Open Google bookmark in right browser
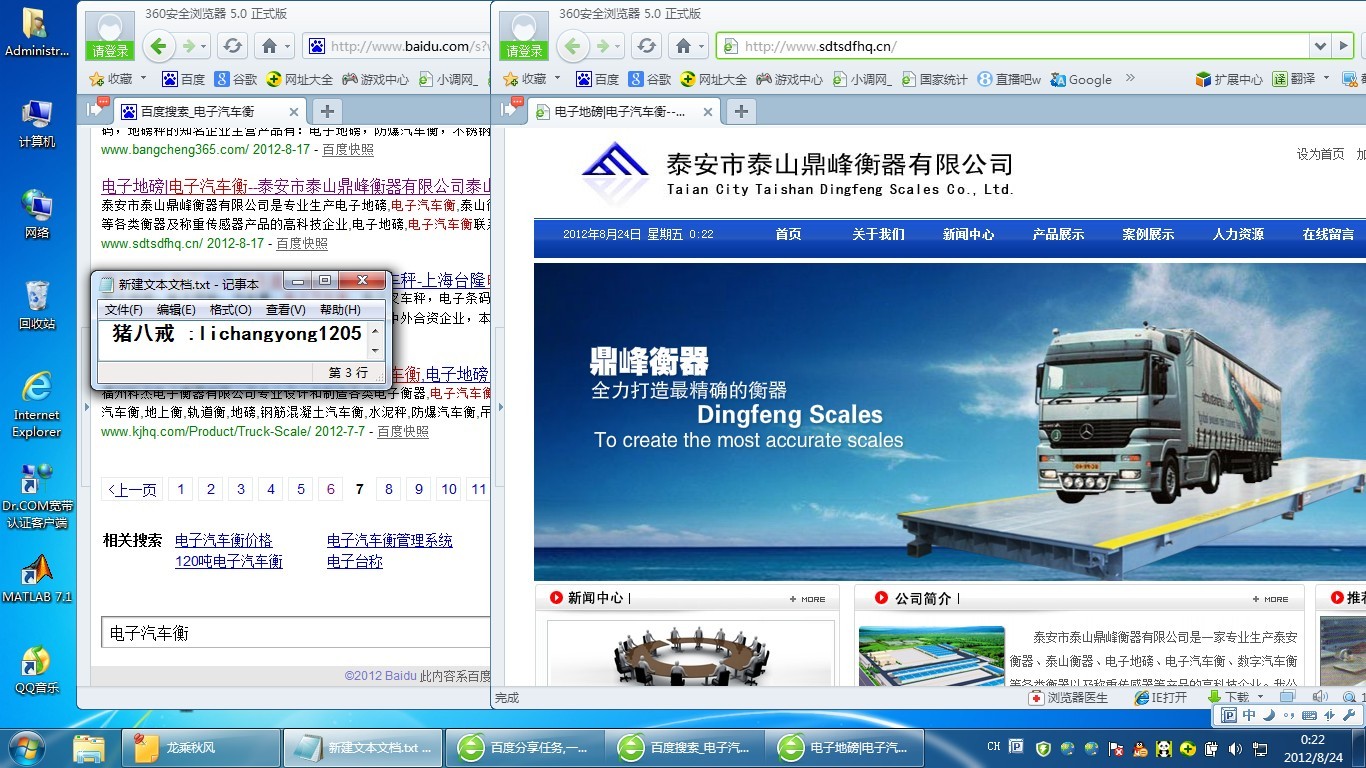 point(1081,79)
